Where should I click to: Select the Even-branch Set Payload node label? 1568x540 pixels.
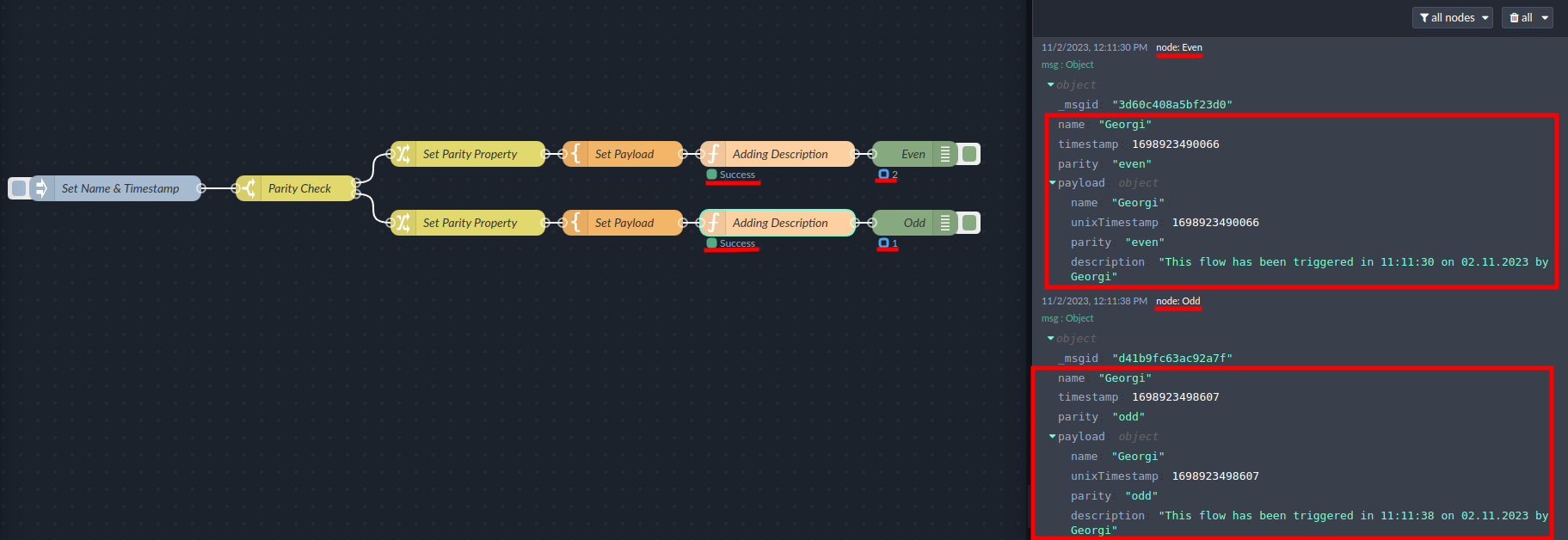pos(624,154)
